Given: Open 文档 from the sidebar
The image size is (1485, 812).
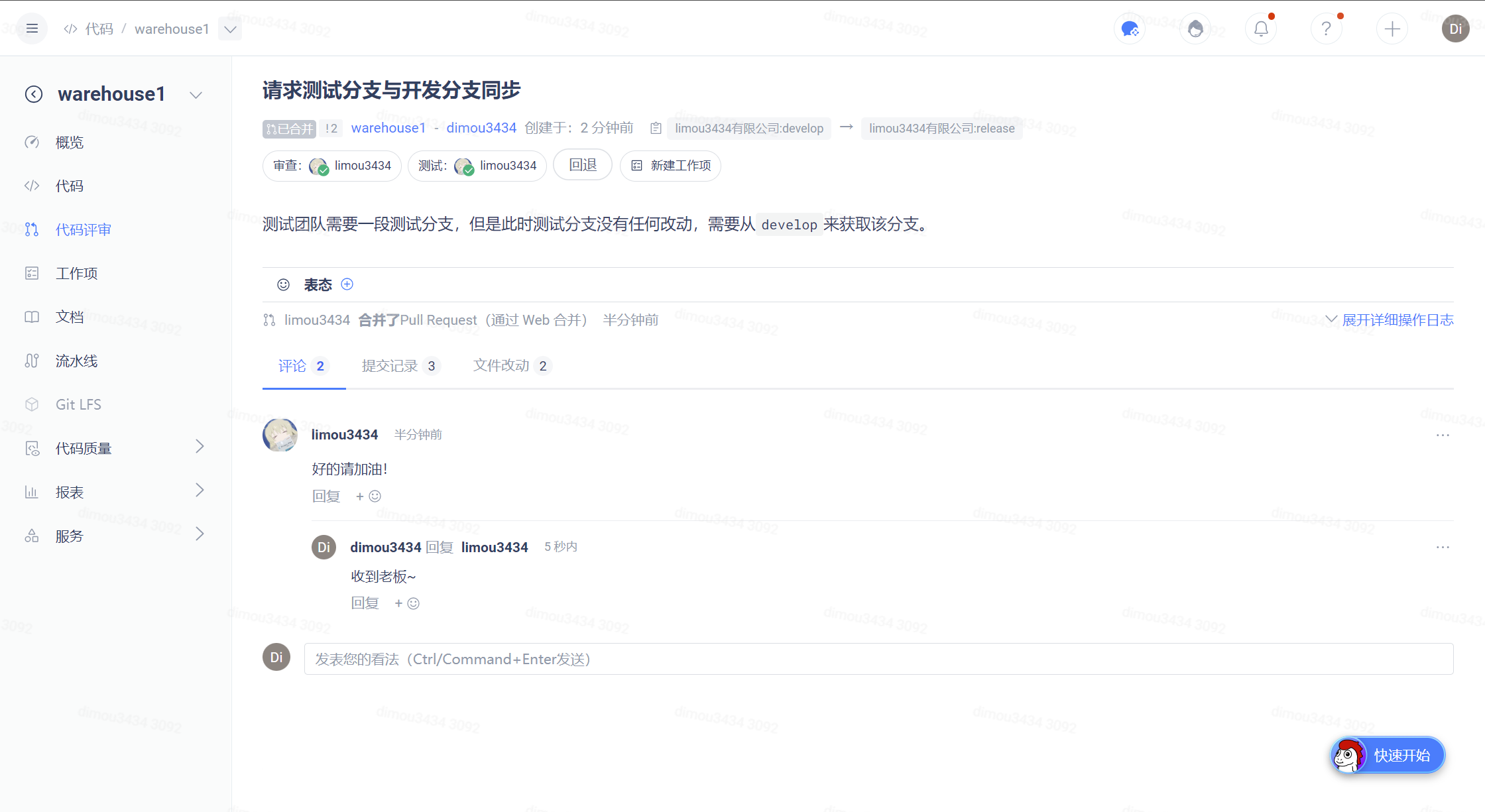Looking at the screenshot, I should point(69,317).
